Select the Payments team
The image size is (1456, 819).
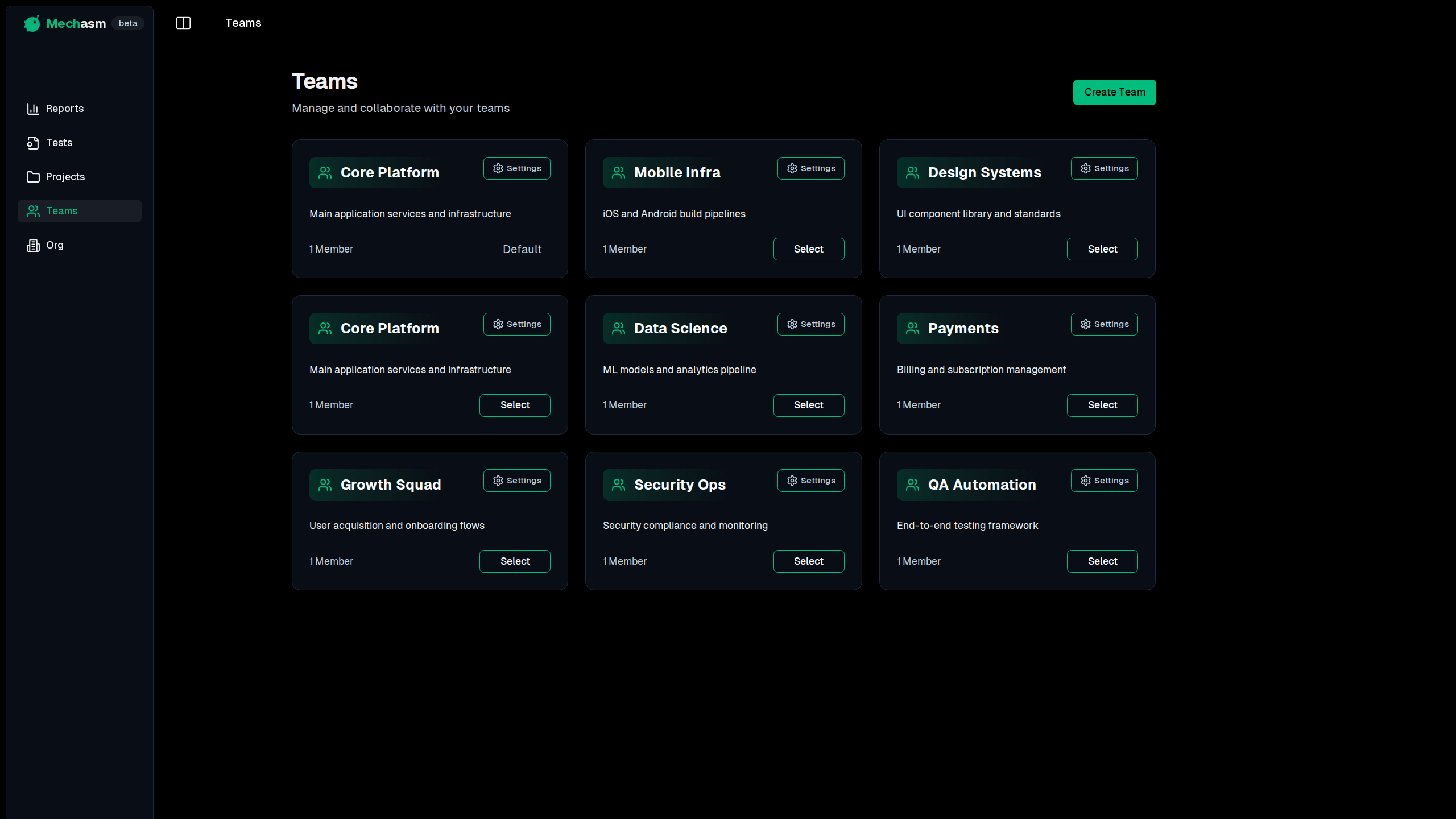(1102, 405)
